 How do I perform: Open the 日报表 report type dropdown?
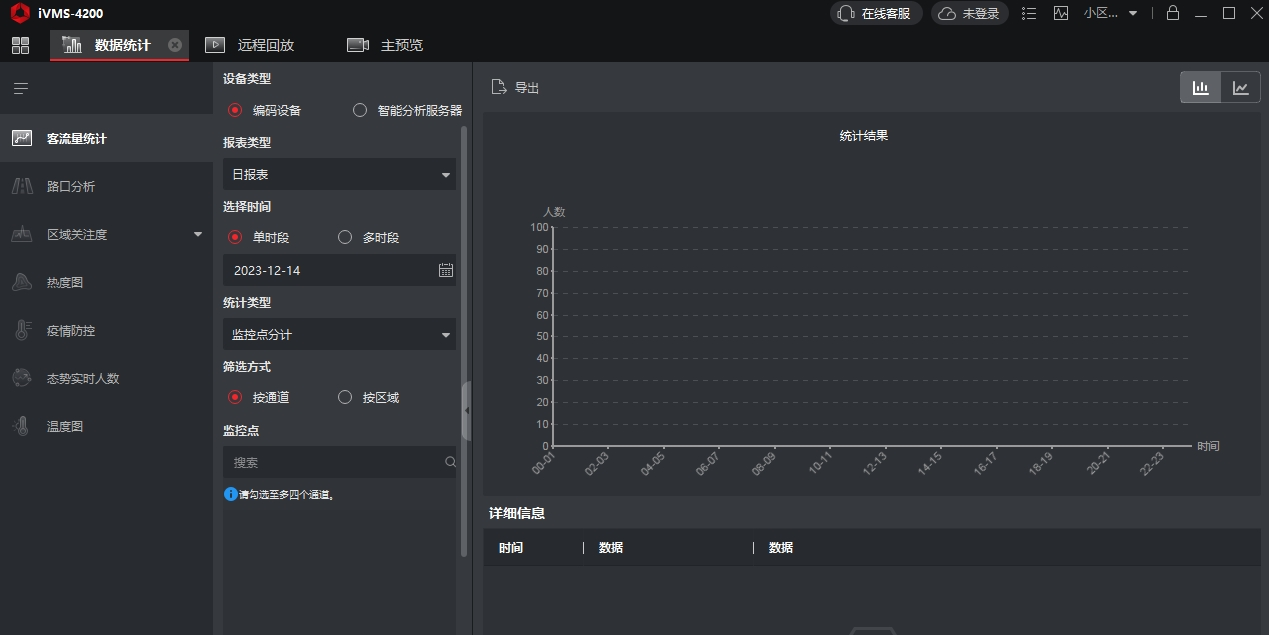pos(339,174)
